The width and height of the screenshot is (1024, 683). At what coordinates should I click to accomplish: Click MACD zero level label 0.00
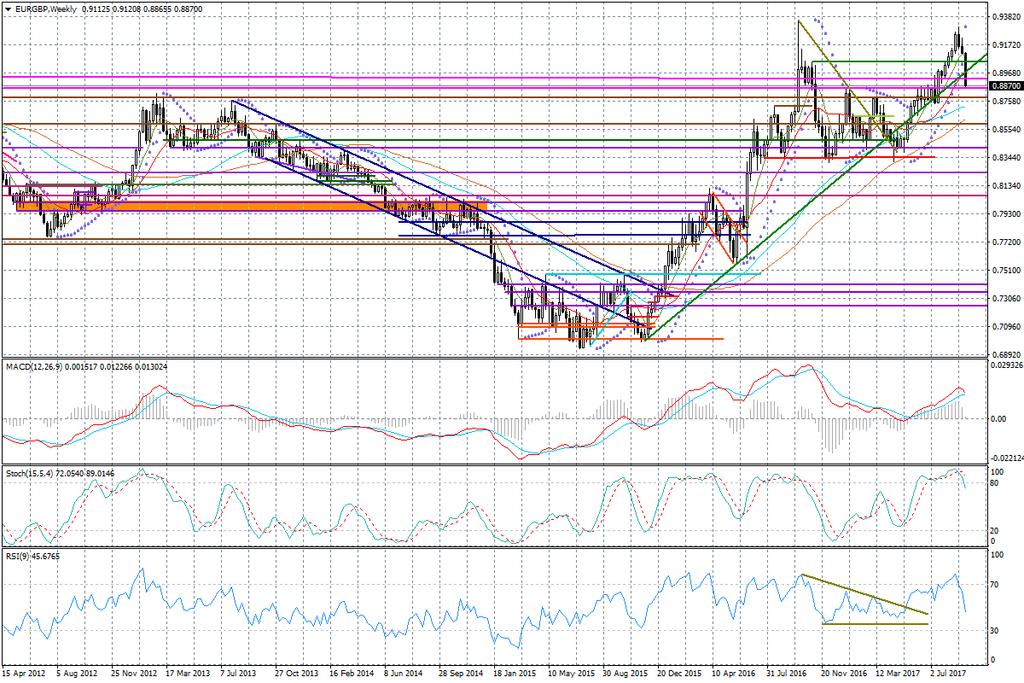999,419
